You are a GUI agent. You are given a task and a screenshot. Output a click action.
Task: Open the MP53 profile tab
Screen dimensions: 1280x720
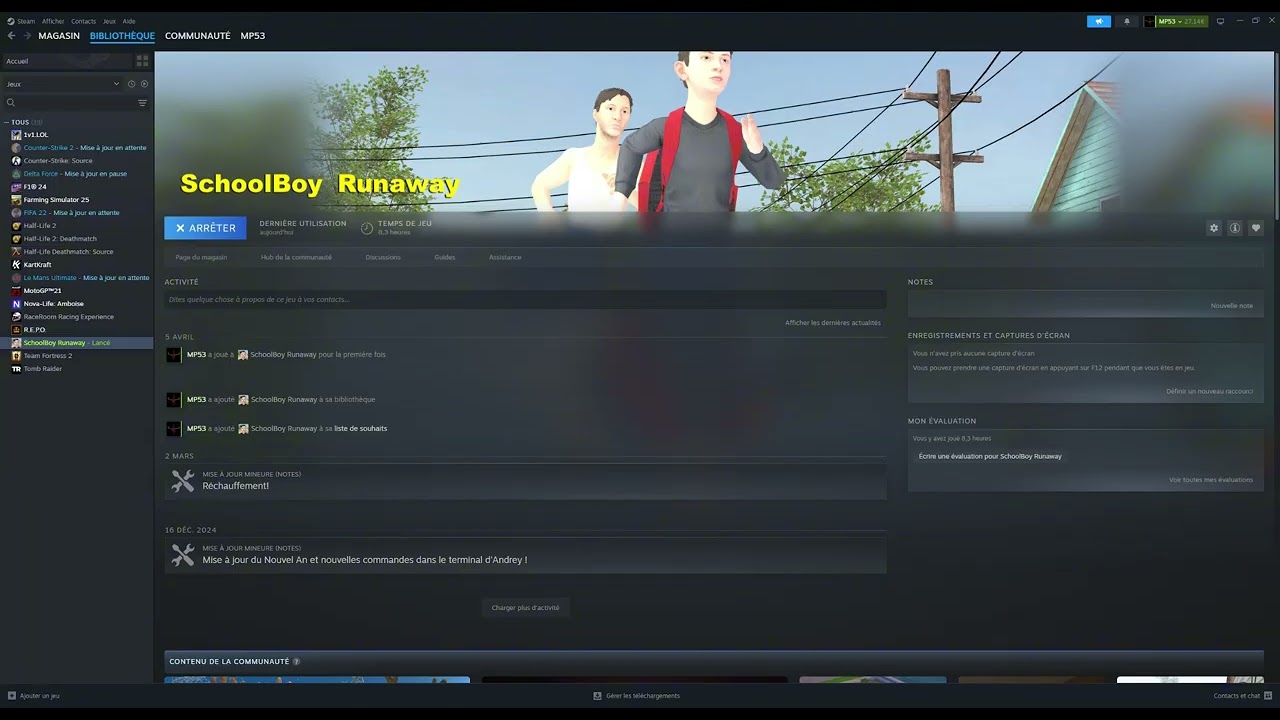pos(253,36)
